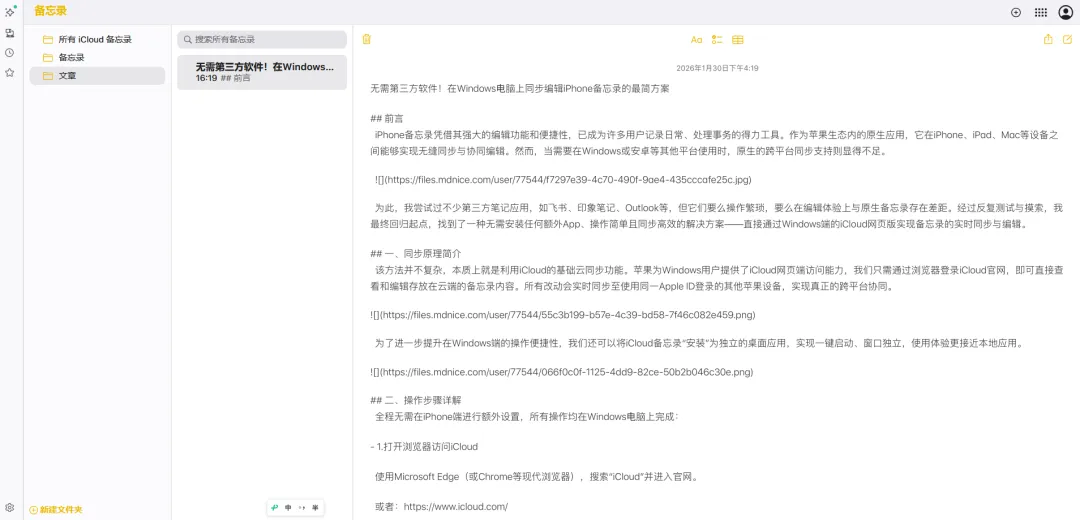The height and width of the screenshot is (520, 1080).
Task: Click the sparkle pin icon in the left rail
Action: (10, 12)
